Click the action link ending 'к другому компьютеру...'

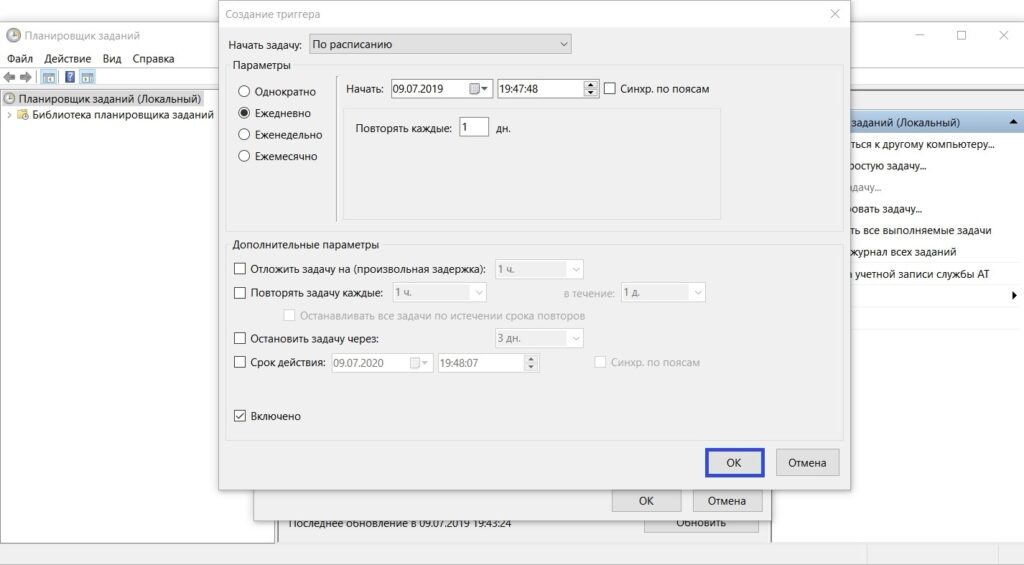click(922, 144)
